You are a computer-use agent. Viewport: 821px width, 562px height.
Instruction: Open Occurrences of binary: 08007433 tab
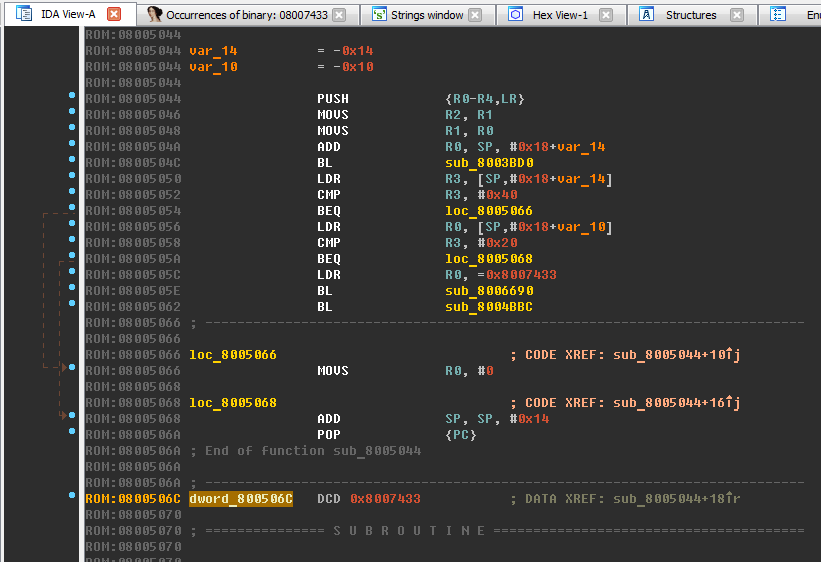tap(247, 15)
